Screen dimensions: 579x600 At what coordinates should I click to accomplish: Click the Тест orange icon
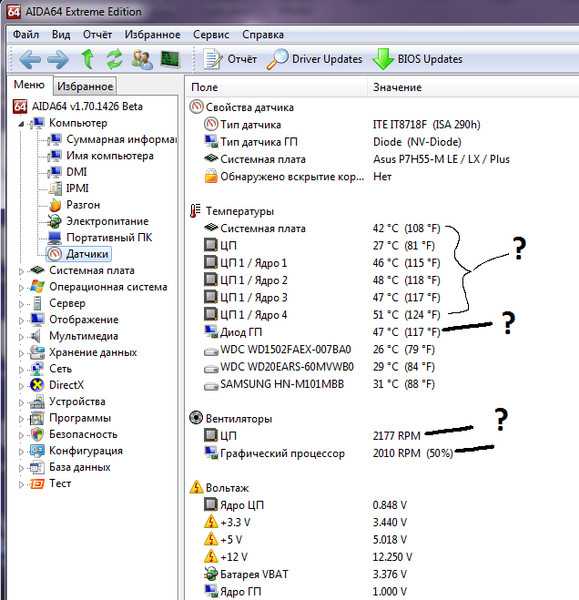tap(37, 484)
